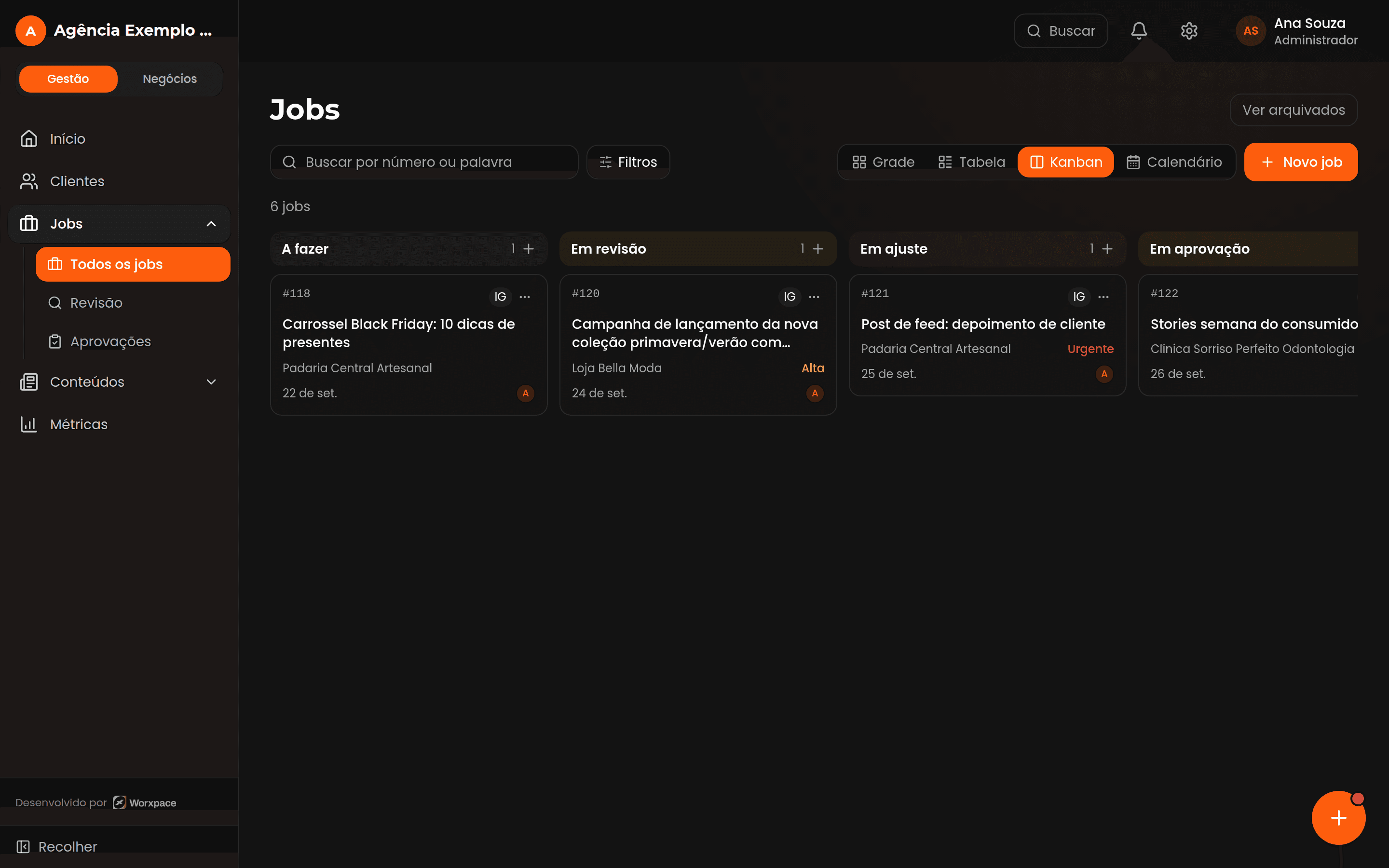
Task: Click assignee avatar on job #121
Action: (x=1104, y=374)
